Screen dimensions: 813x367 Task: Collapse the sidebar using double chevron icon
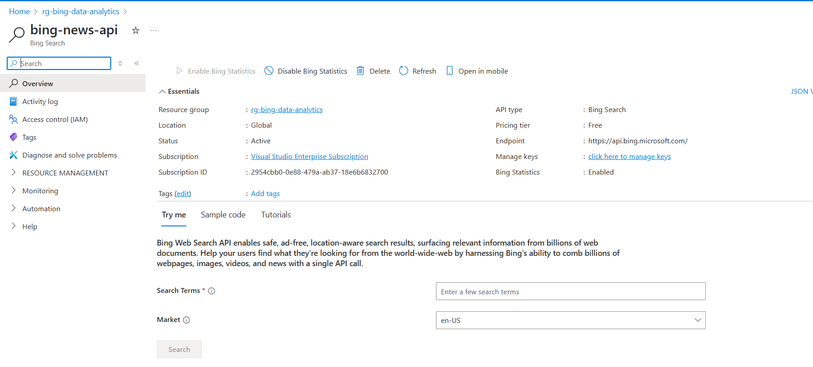pos(137,63)
